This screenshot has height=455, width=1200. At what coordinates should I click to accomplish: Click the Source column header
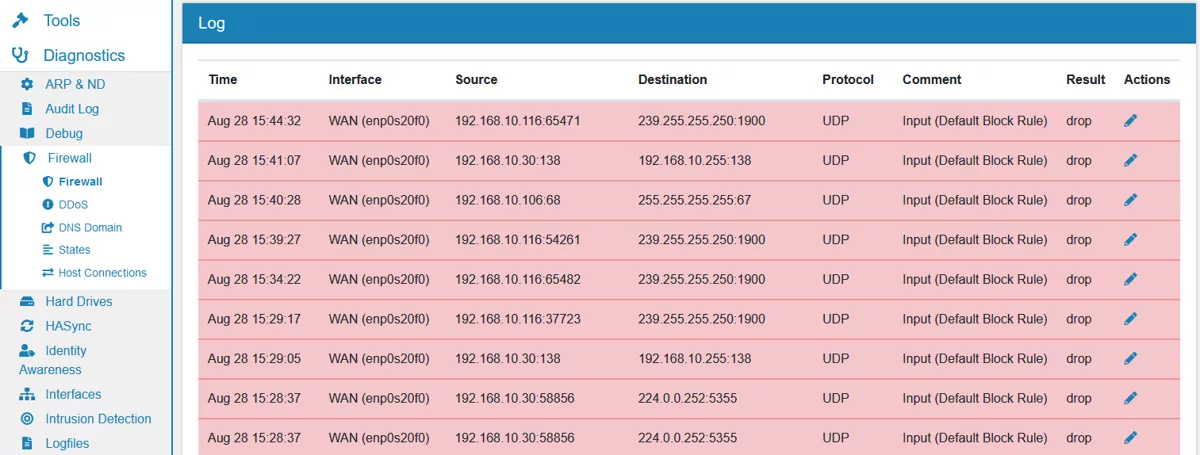pyautogui.click(x=476, y=80)
